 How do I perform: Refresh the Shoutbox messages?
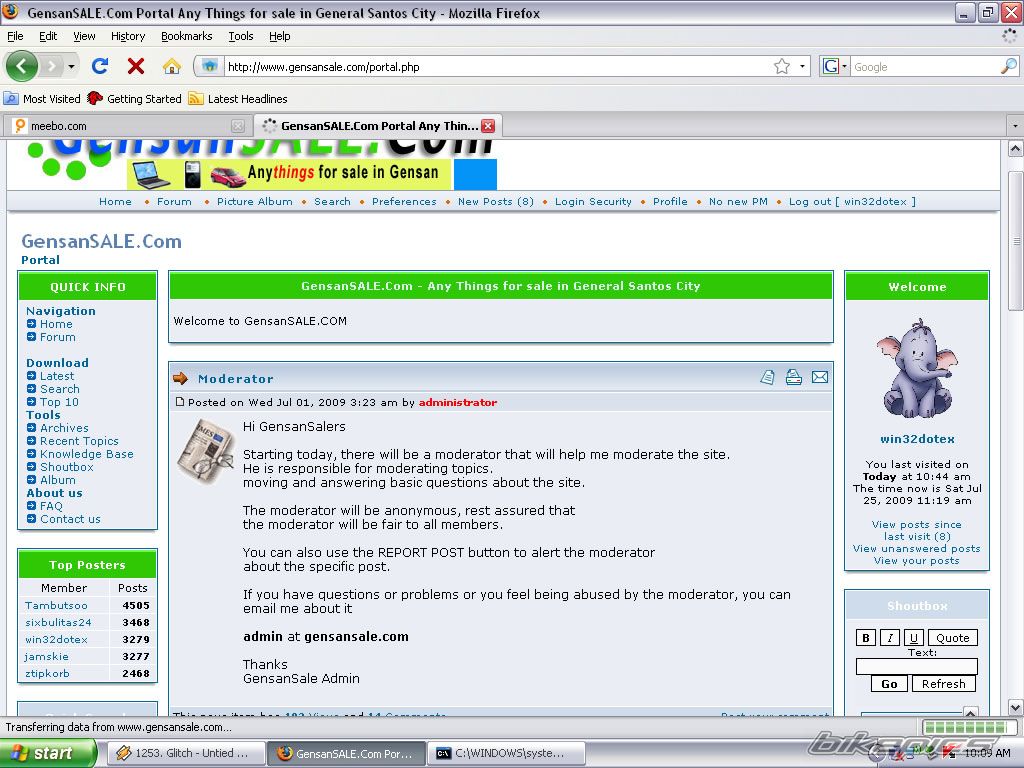tap(944, 684)
